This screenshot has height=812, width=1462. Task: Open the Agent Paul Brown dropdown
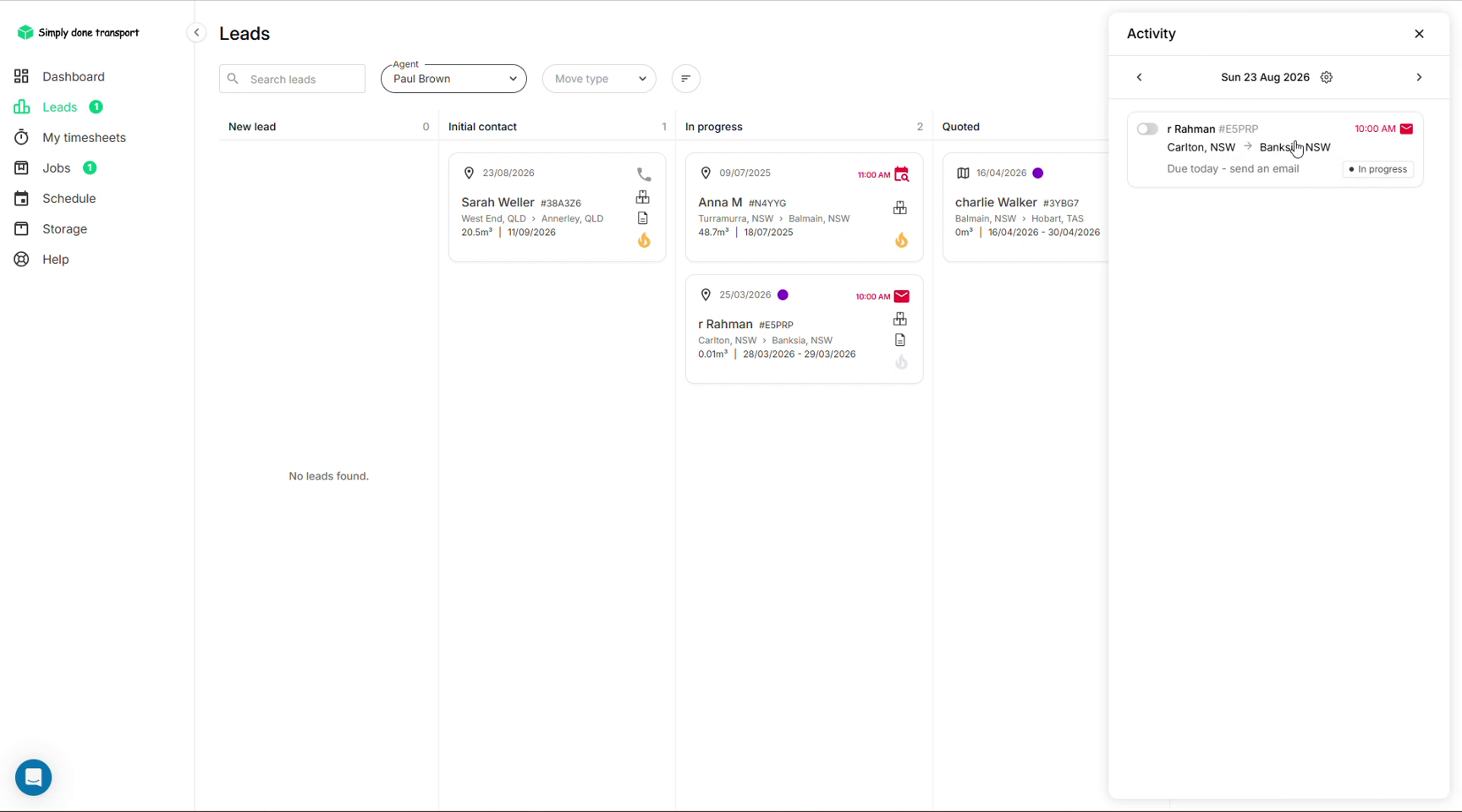pyautogui.click(x=453, y=79)
